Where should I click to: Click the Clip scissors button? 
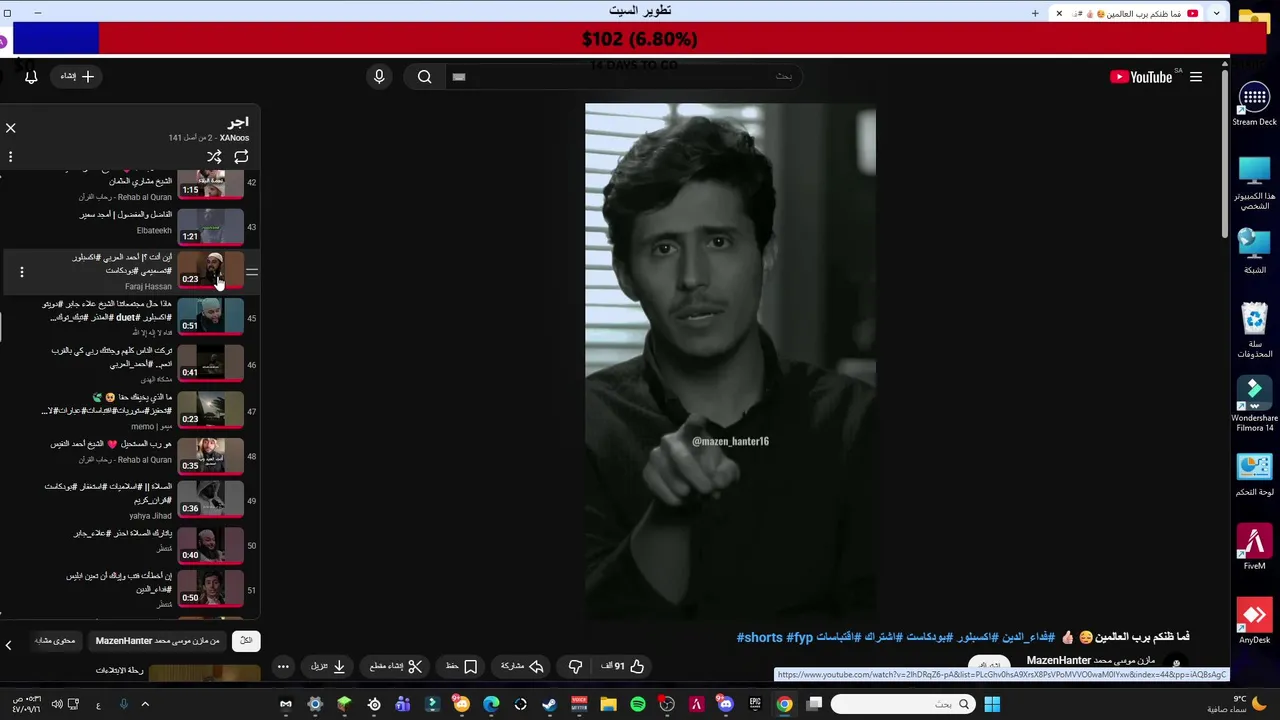[396, 666]
